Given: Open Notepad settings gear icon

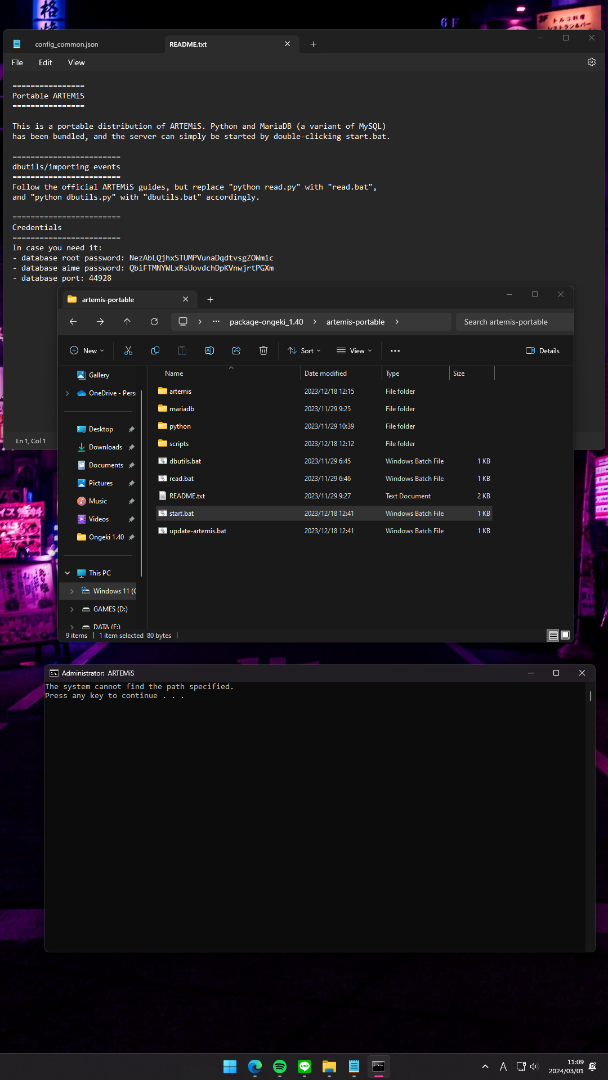Looking at the screenshot, I should (x=592, y=62).
